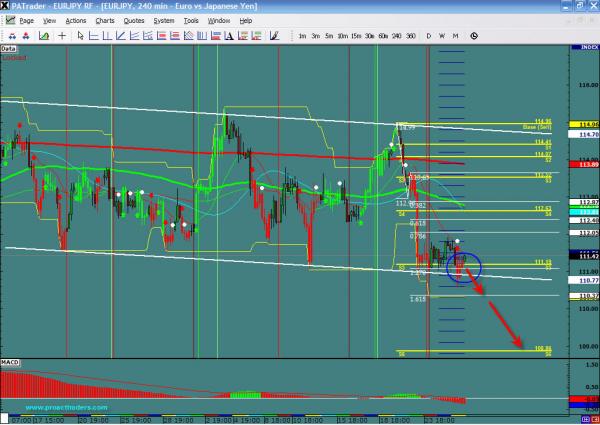The image size is (600, 425).
Task: Select the Weekly 'W' timeframe button
Action: pyautogui.click(x=442, y=35)
